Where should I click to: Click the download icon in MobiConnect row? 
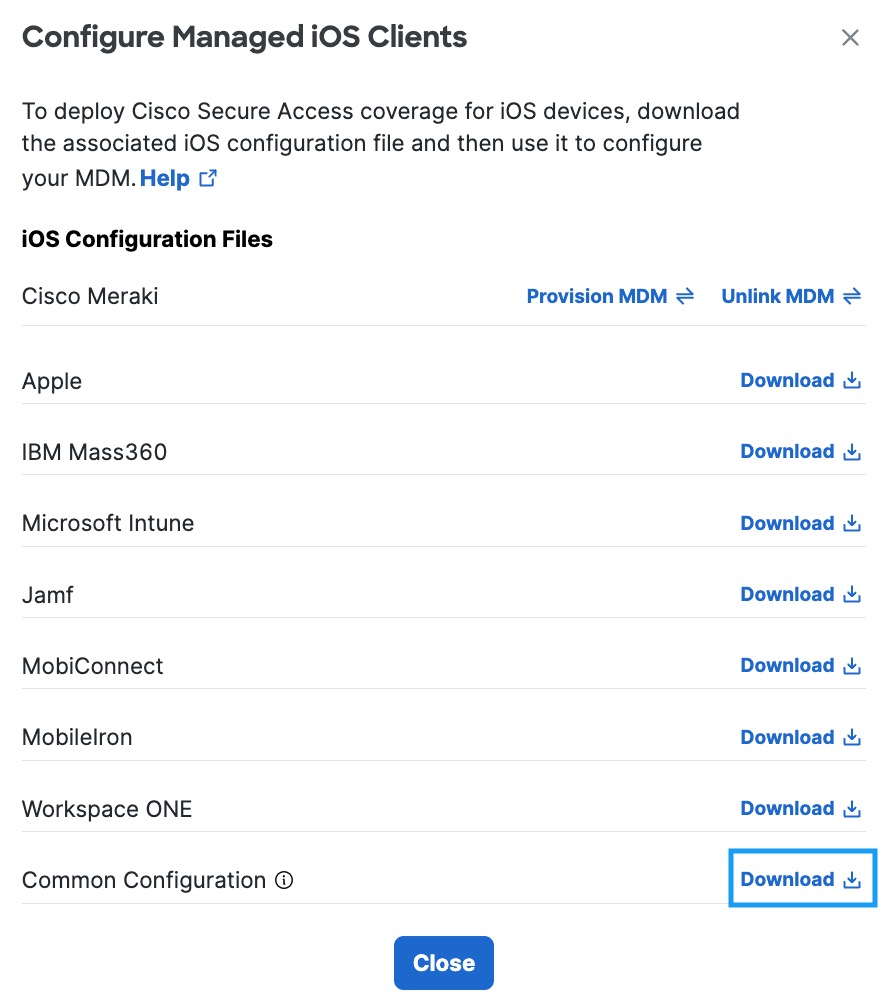[852, 666]
